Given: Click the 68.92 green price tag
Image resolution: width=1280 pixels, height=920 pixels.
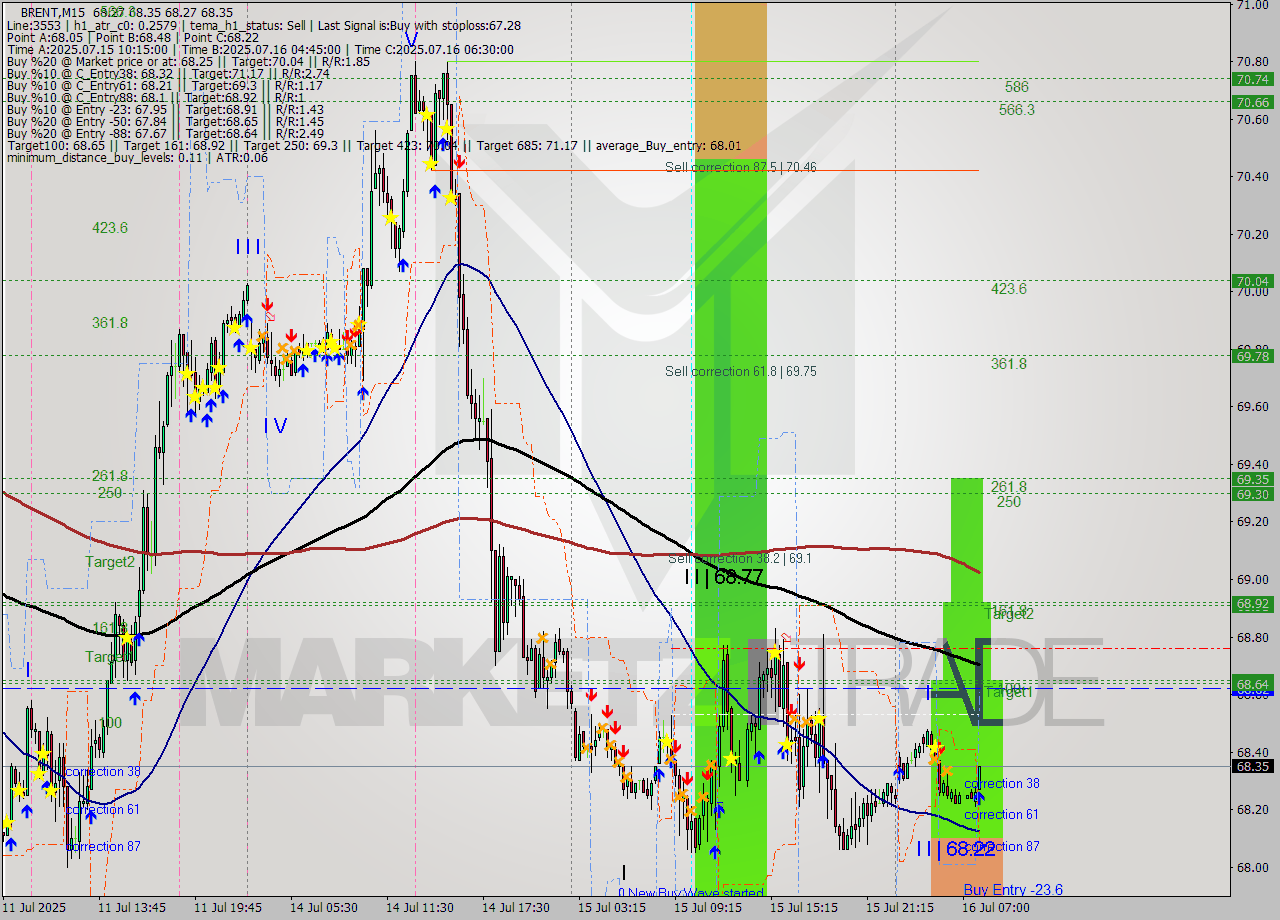Looking at the screenshot, I should (1252, 604).
